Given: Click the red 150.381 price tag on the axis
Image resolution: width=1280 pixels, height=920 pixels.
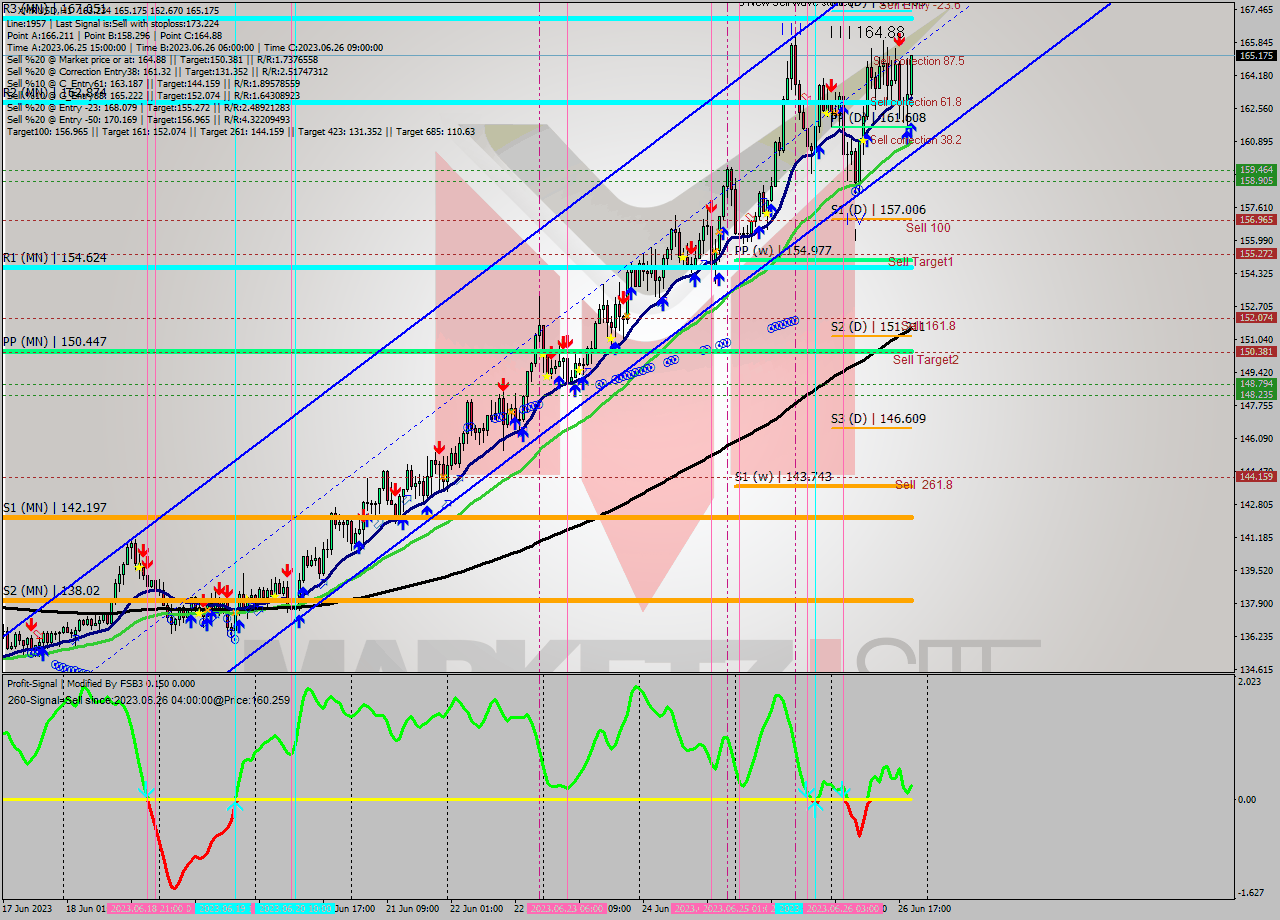Looking at the screenshot, I should 1255,352.
